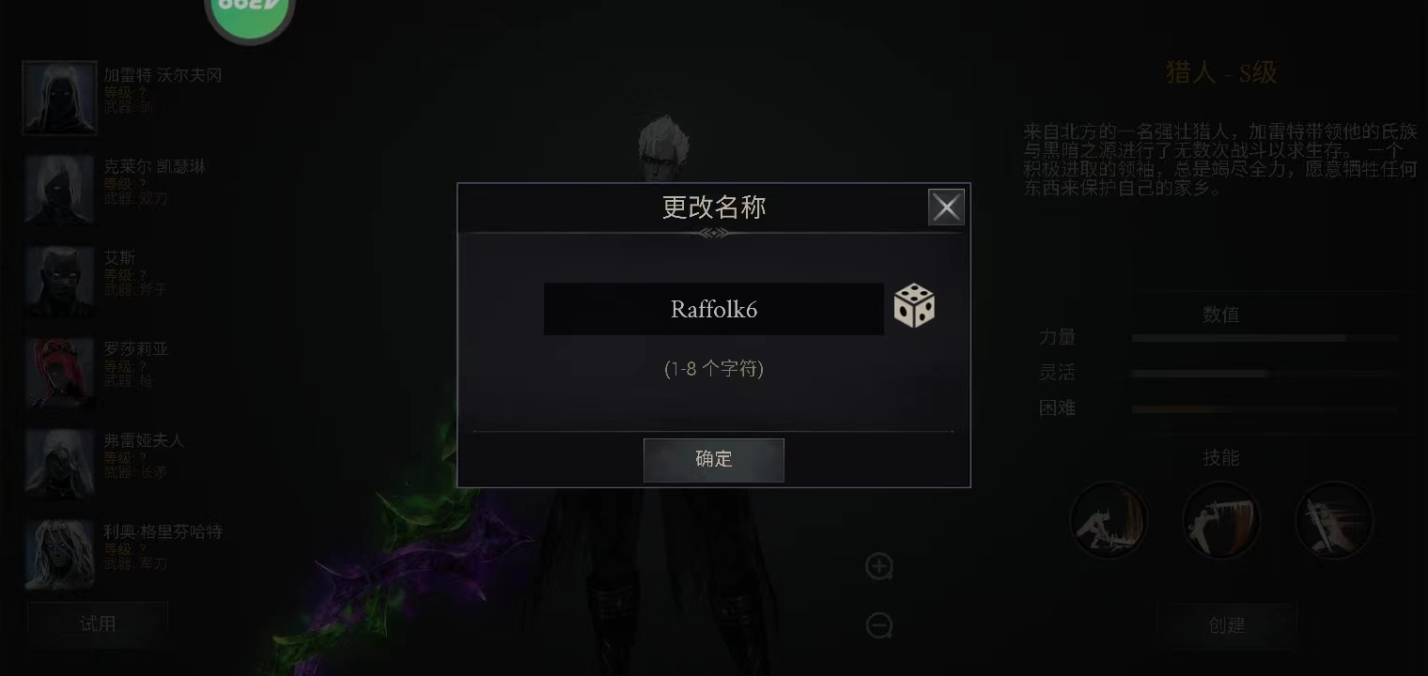Click the 试用 trial button
Screen dimensions: 1428x676
point(97,624)
